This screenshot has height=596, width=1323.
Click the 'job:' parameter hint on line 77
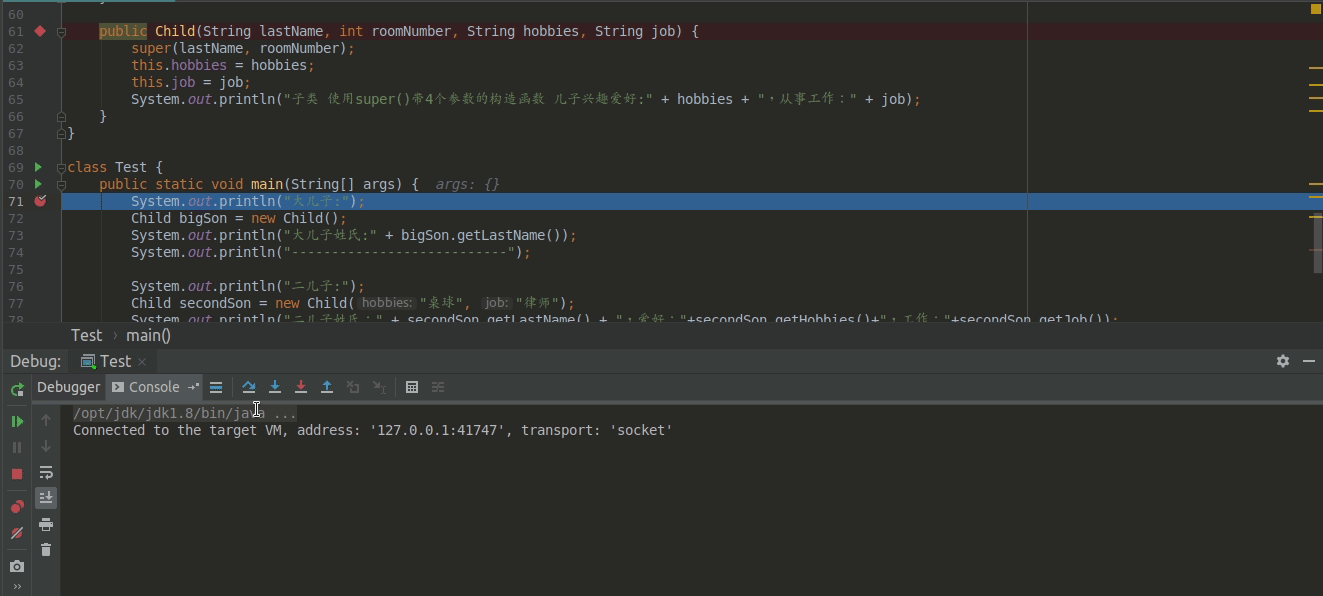click(496, 303)
